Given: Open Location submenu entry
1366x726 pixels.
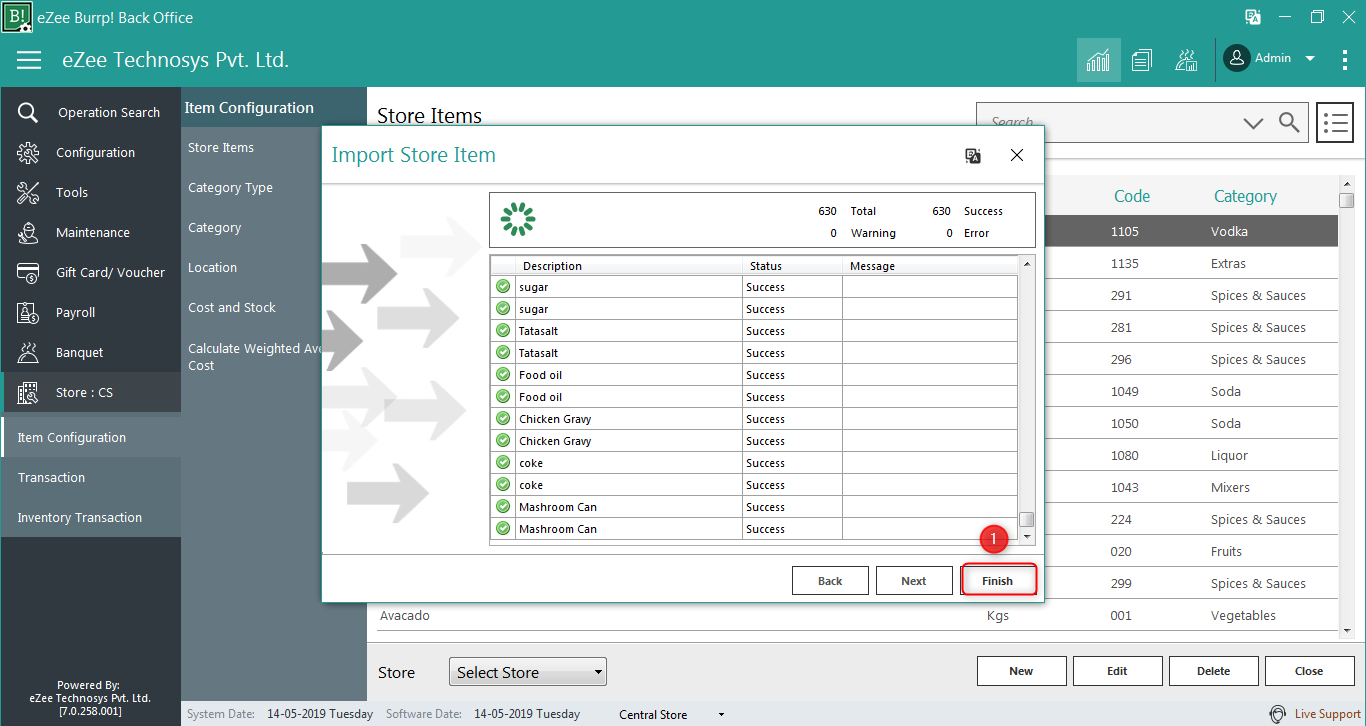Looking at the screenshot, I should (x=213, y=267).
